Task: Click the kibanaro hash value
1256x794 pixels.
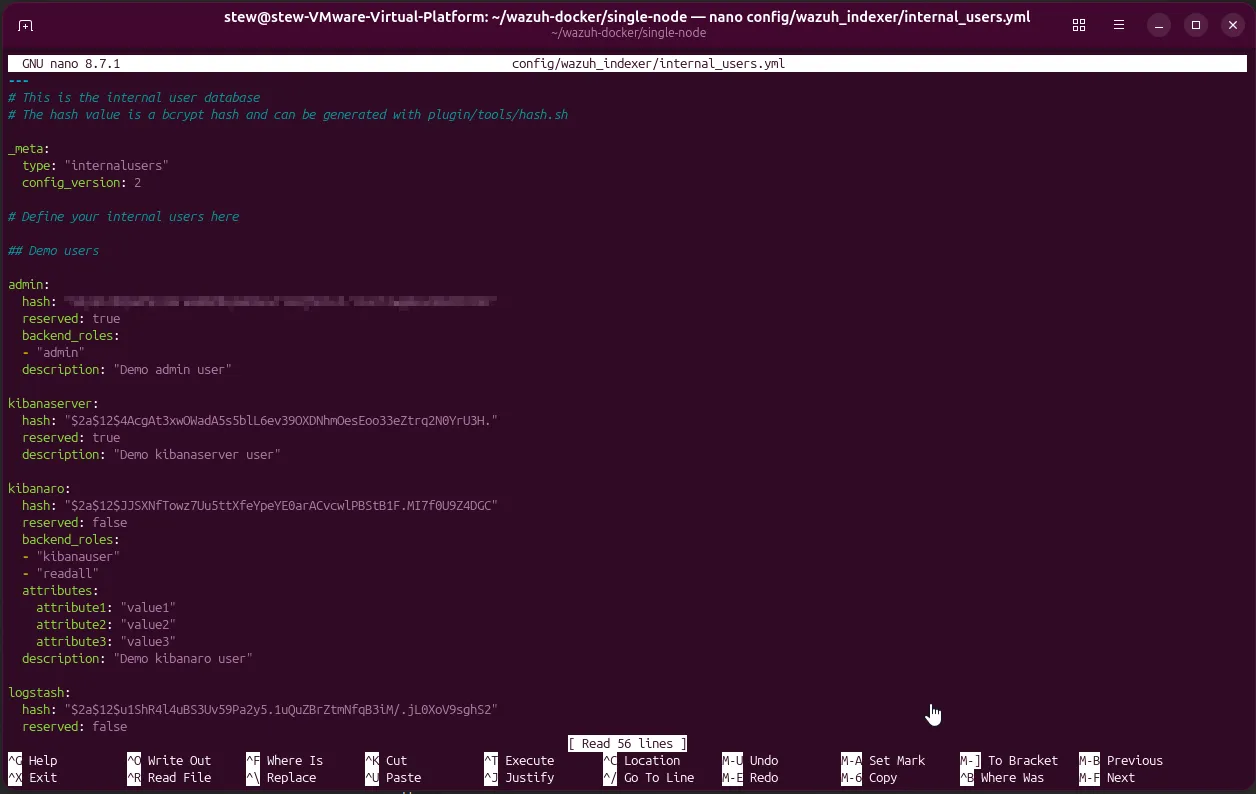Action: point(281,506)
